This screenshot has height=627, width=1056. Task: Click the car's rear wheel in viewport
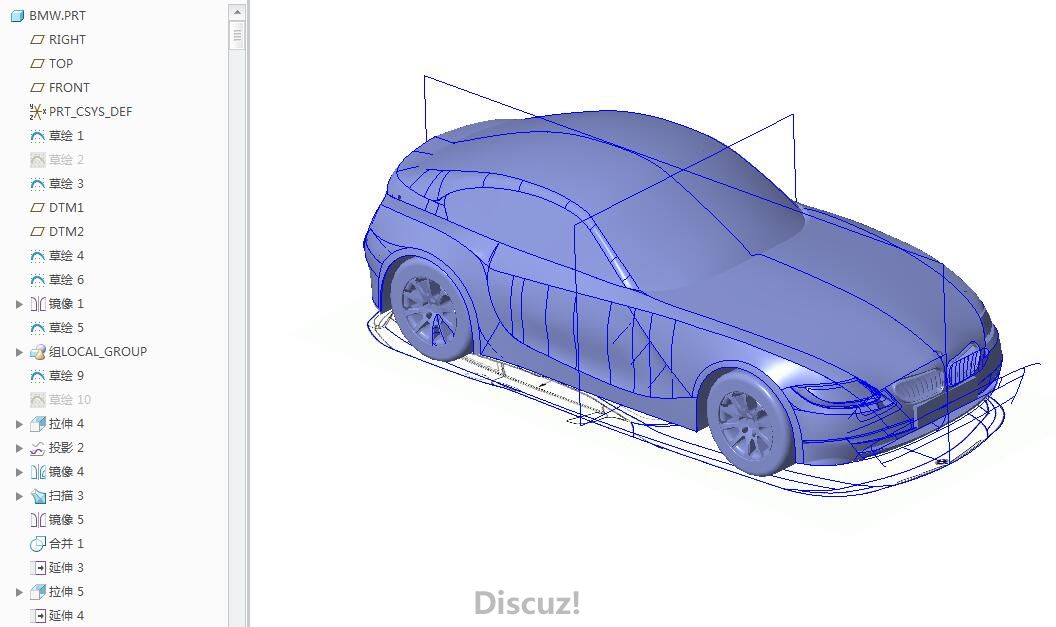[x=431, y=309]
